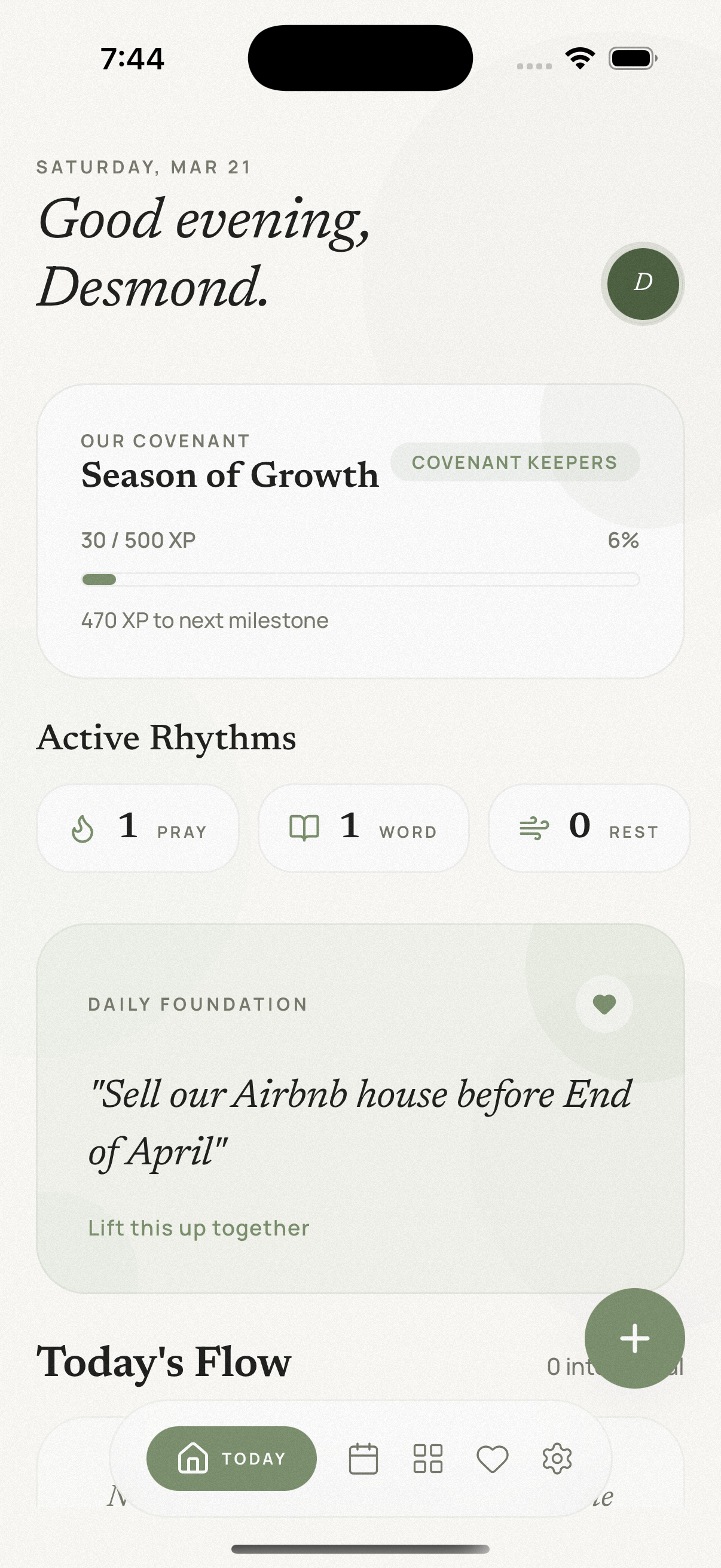Tap the flame icon on Pray rhythm
The height and width of the screenshot is (1568, 721).
[83, 828]
